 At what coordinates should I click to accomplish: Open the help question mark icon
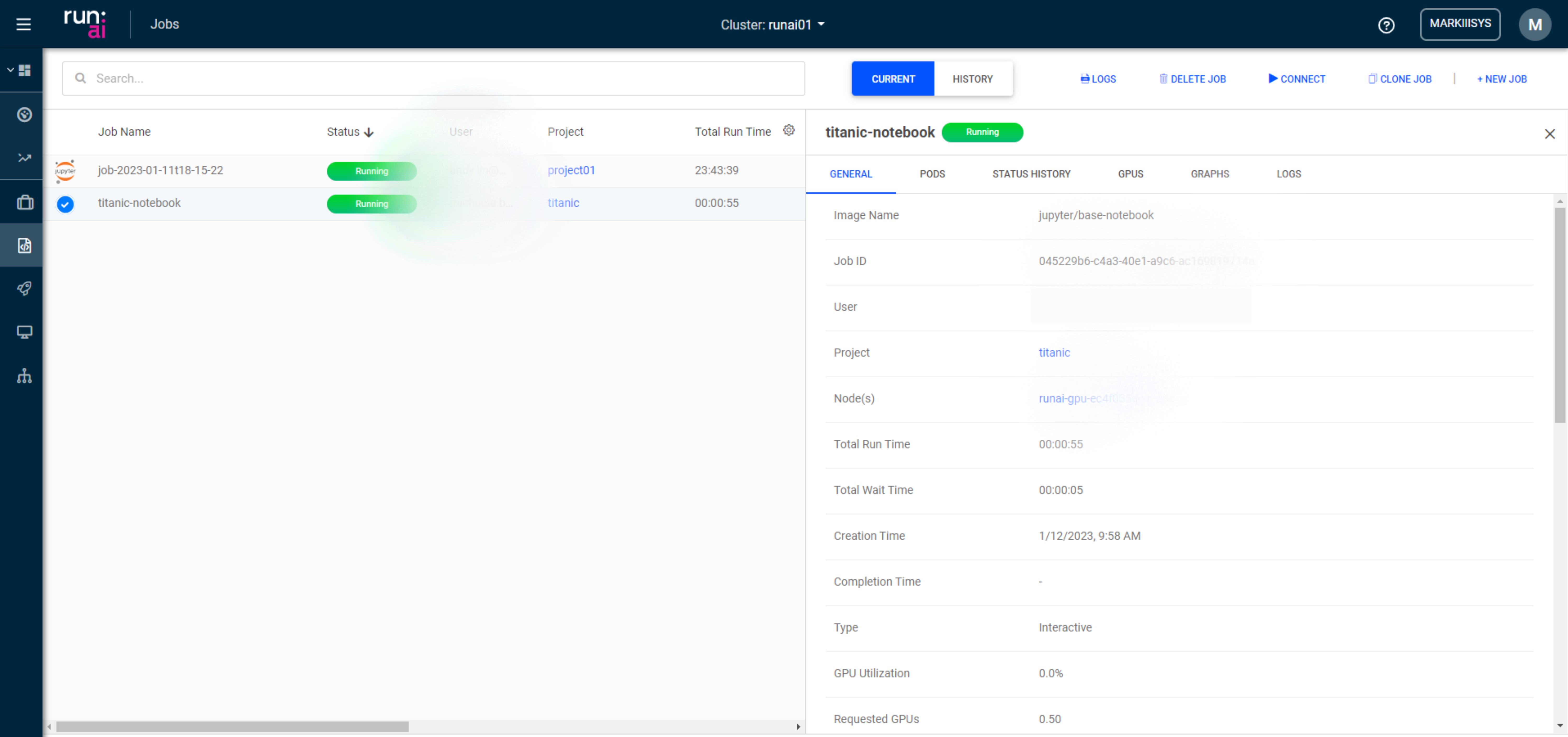1386,25
